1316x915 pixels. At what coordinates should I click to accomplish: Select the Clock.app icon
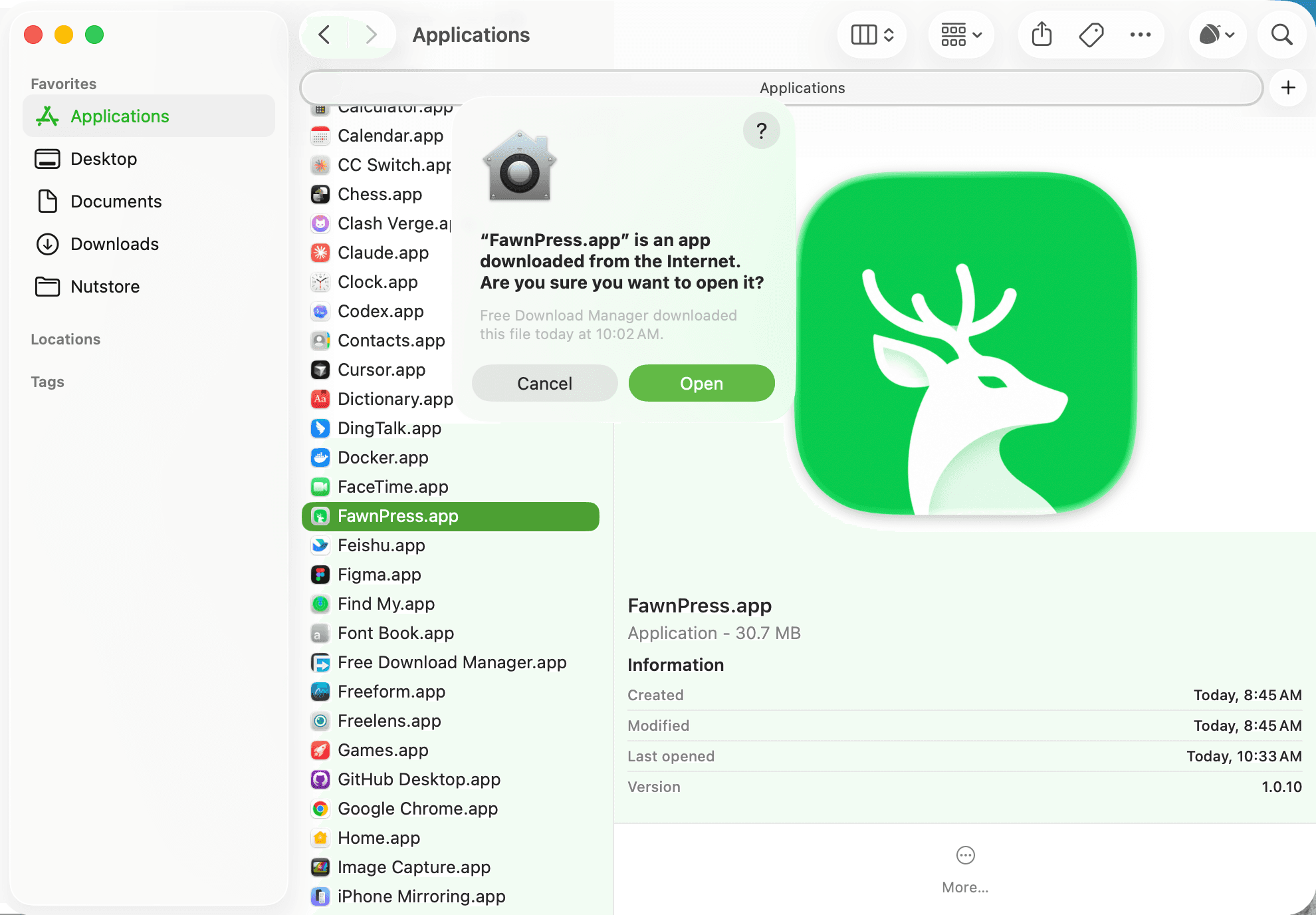(320, 282)
